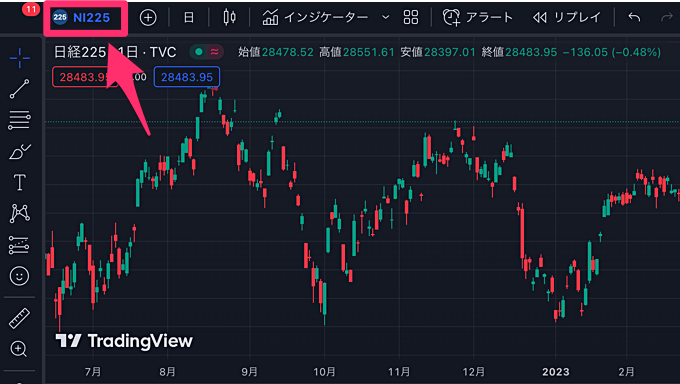Viewport: 680px width, 384px height.
Task: Start bar リプレイ replay mode
Action: coord(567,18)
